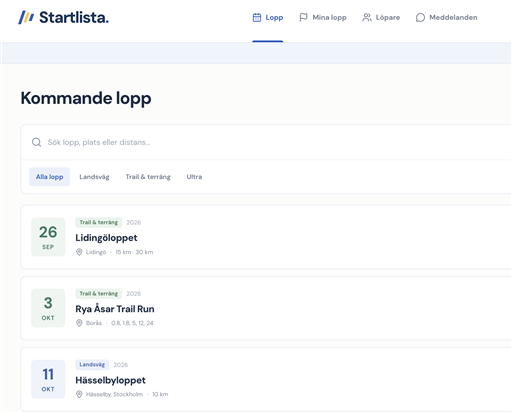Open the Mina lopp tab
The width and height of the screenshot is (512, 413).
point(323,17)
